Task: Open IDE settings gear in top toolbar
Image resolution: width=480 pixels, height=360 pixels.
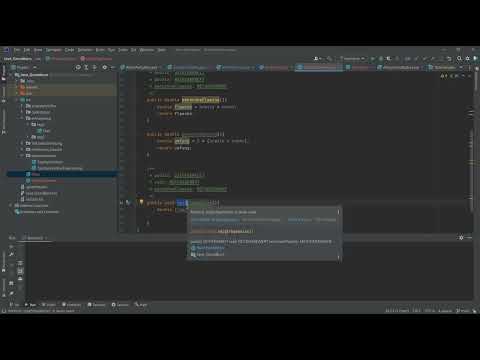Action: tap(468, 59)
